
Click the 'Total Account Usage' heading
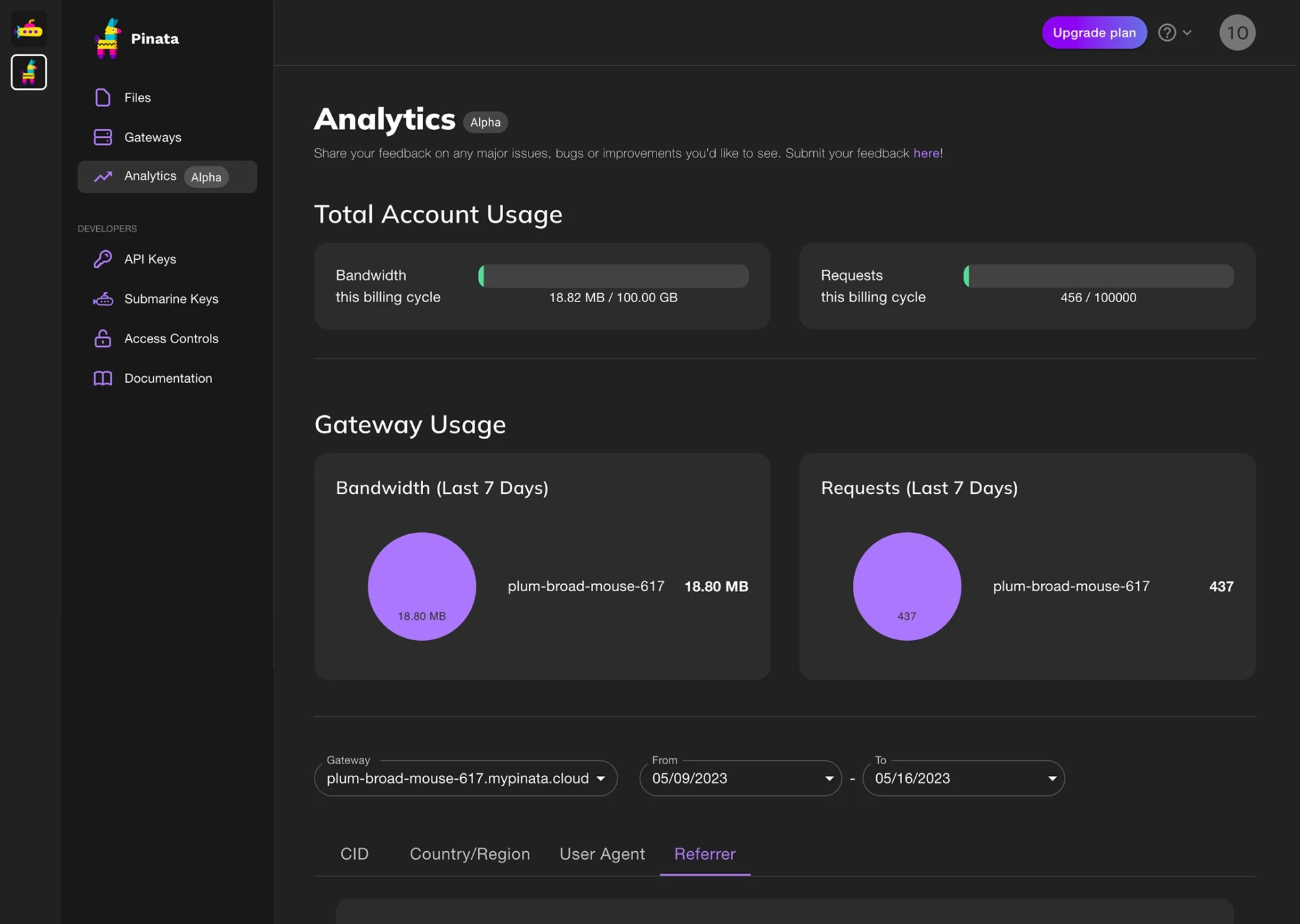point(438,214)
